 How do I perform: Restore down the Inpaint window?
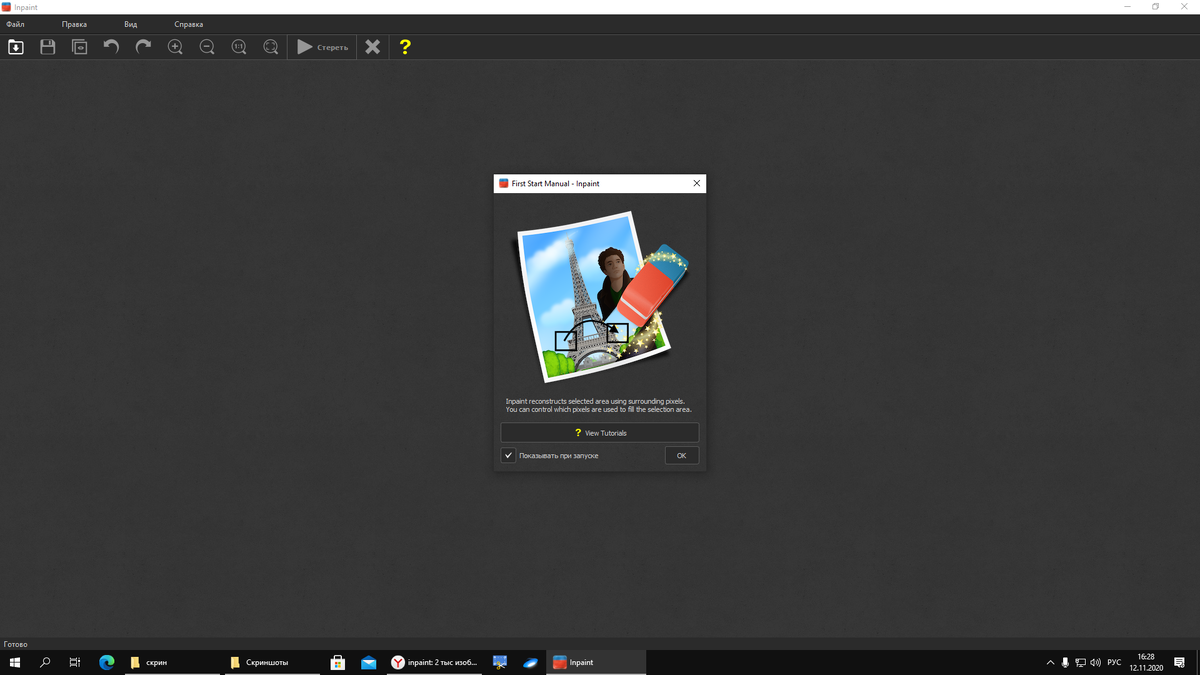(x=1155, y=7)
